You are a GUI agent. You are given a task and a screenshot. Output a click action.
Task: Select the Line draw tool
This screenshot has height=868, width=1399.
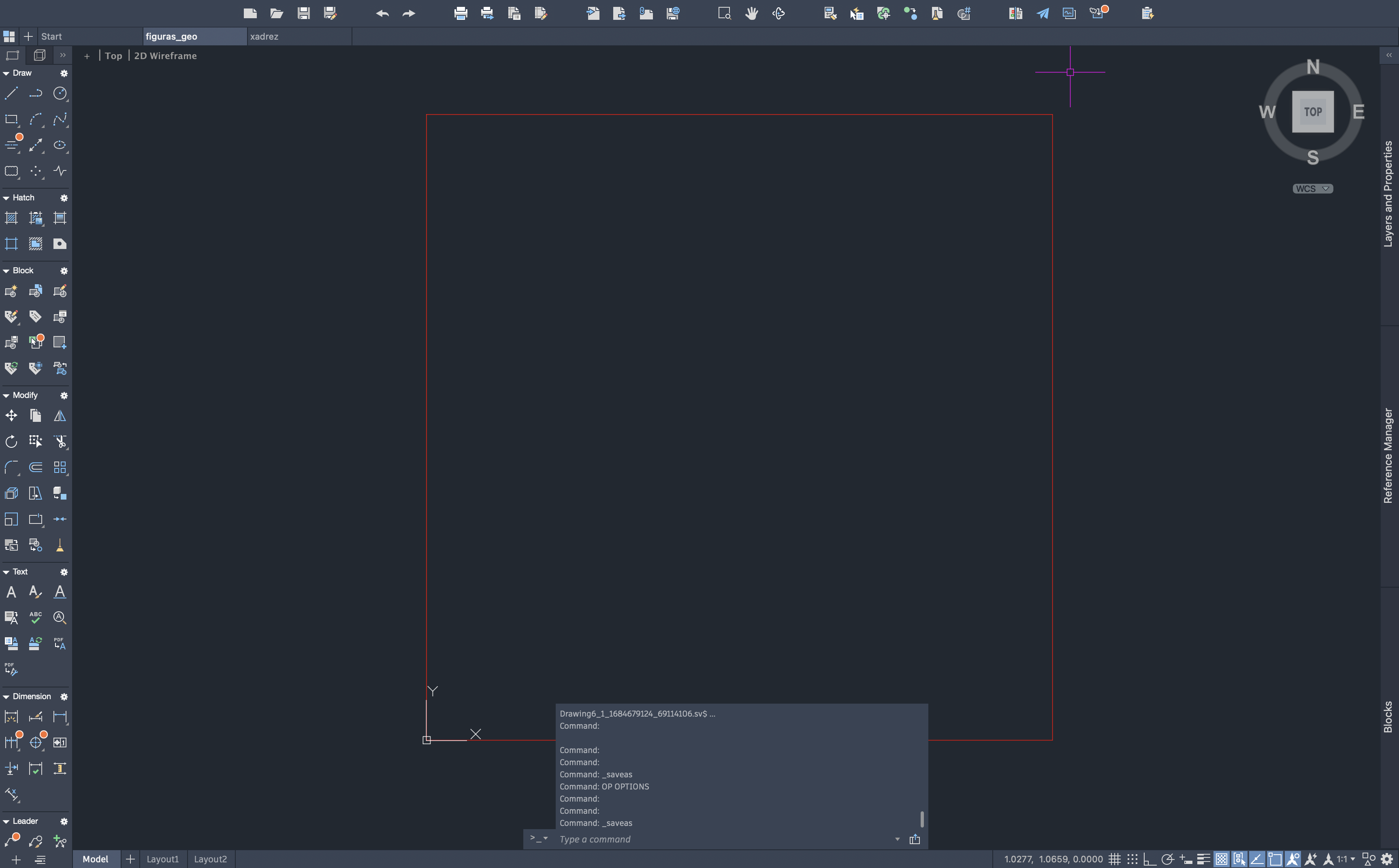[x=11, y=93]
